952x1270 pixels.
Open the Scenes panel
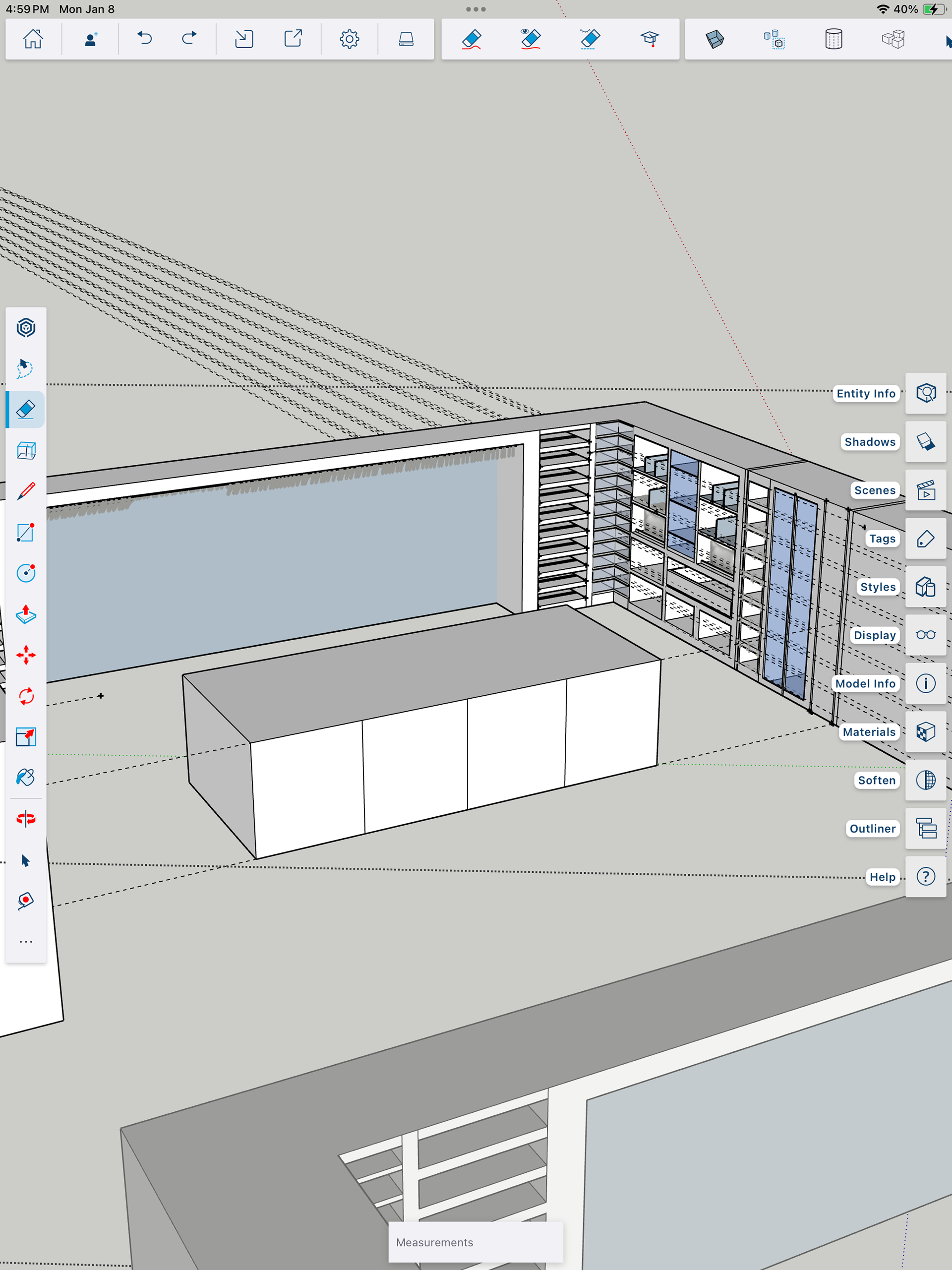(926, 490)
